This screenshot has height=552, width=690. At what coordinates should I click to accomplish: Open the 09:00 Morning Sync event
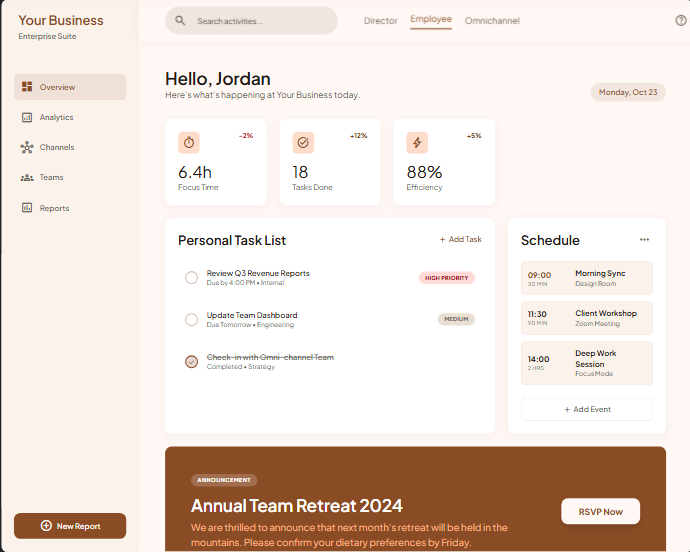point(587,278)
